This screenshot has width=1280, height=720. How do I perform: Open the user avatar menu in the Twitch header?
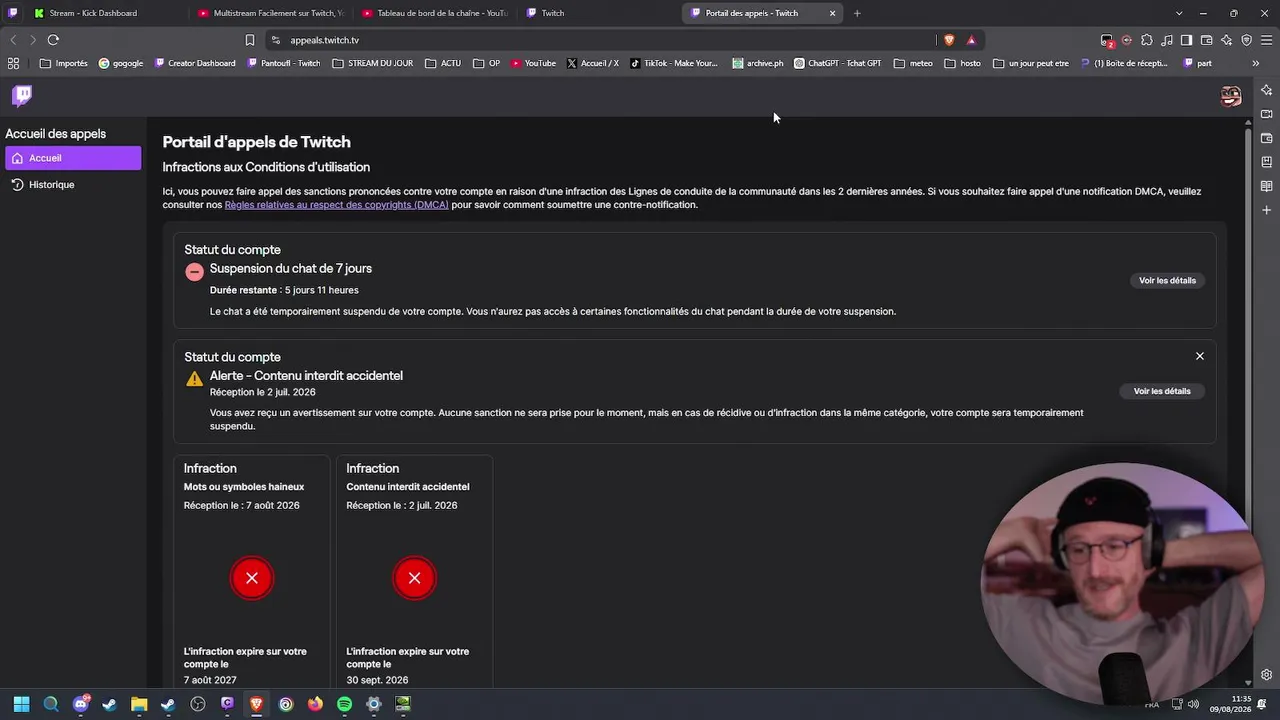[x=1231, y=96]
